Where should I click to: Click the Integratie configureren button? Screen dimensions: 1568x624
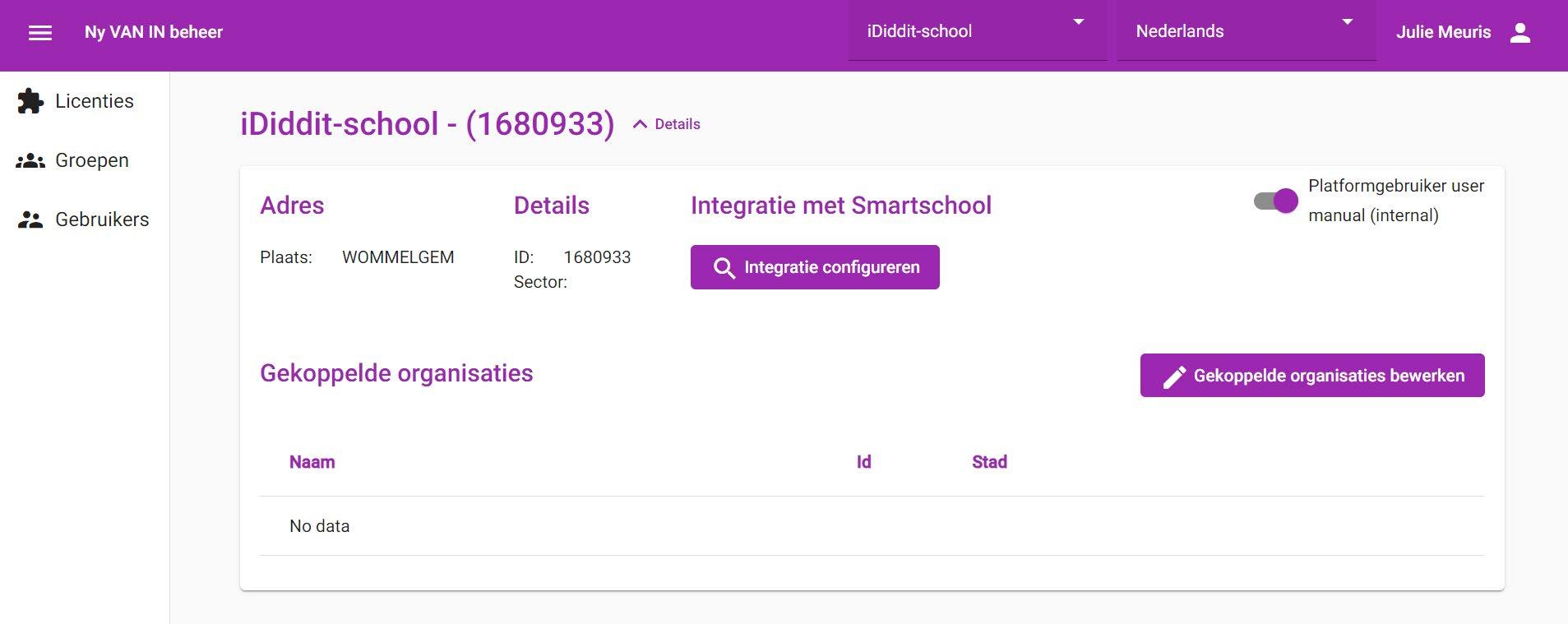(x=815, y=267)
